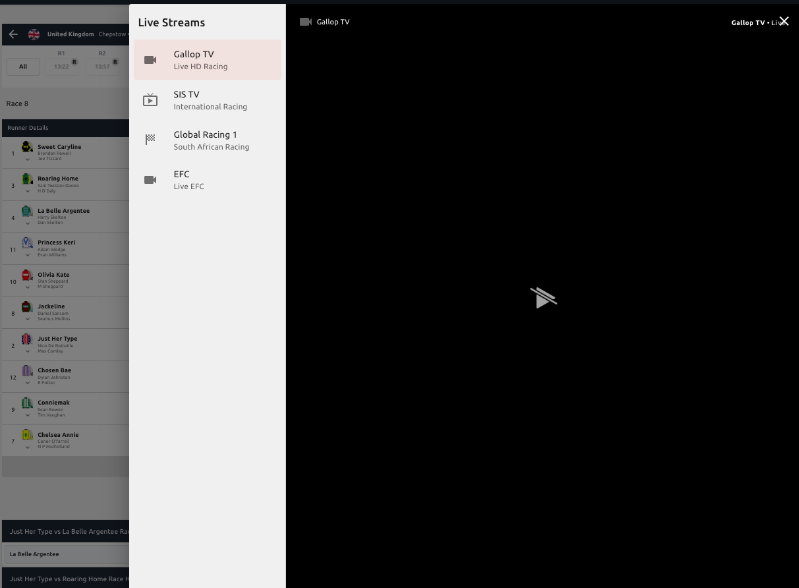Screen dimensions: 799x588
Task: Select the Gallop TV live stream
Action: point(207,60)
